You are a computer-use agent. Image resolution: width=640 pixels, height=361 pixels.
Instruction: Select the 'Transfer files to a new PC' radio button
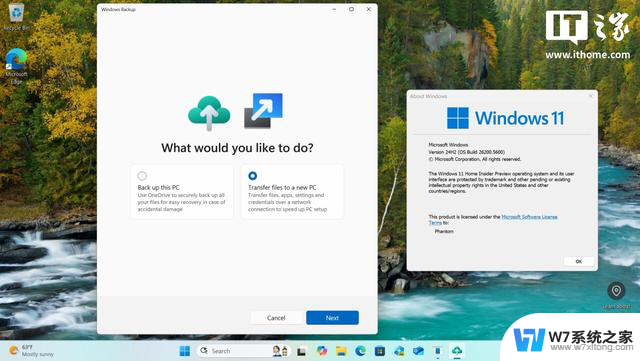tap(253, 176)
